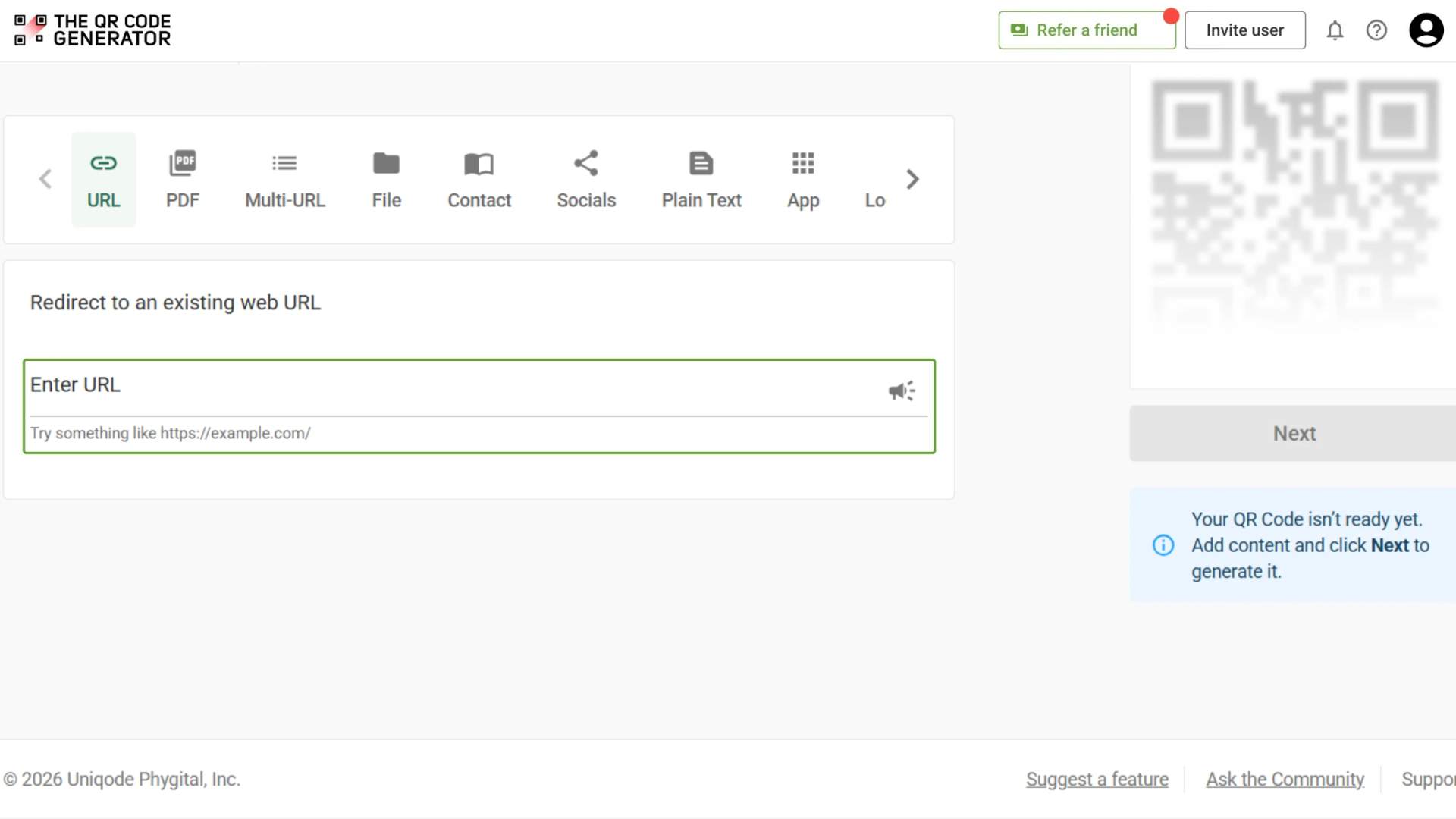
Task: Pick the File folder icon
Action: tap(386, 163)
